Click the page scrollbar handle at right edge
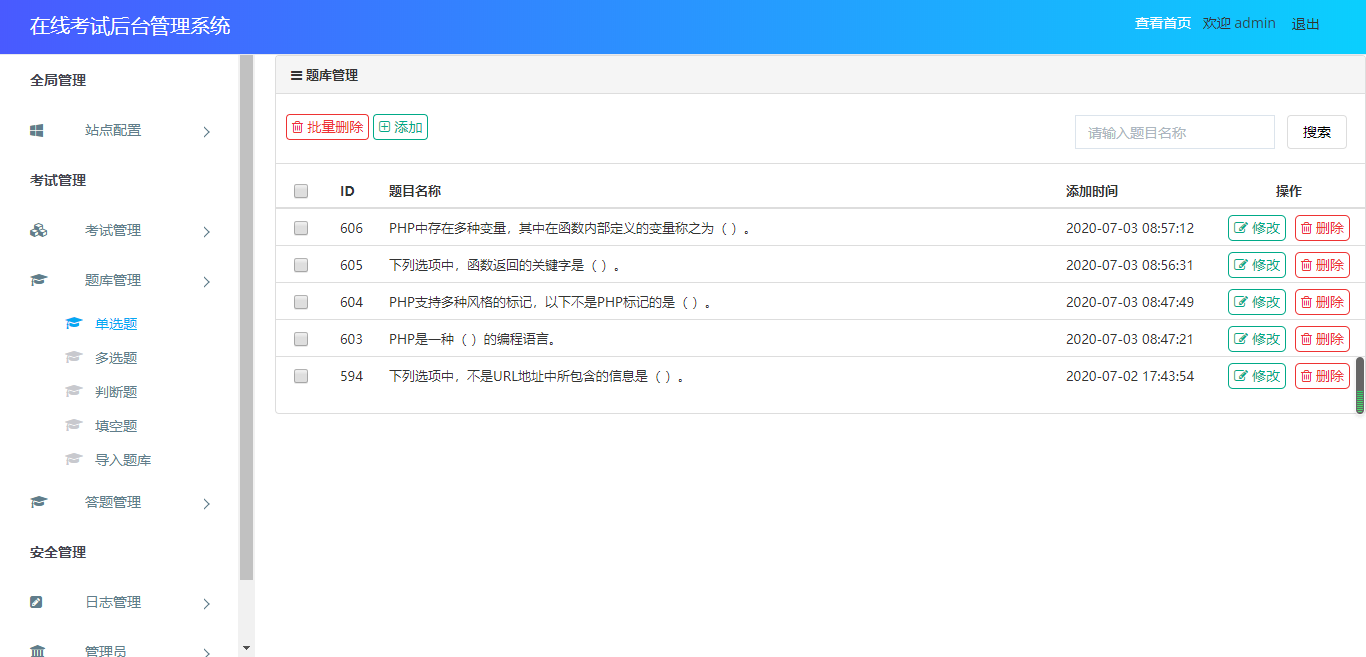Image resolution: width=1366 pixels, height=657 pixels. [1360, 385]
